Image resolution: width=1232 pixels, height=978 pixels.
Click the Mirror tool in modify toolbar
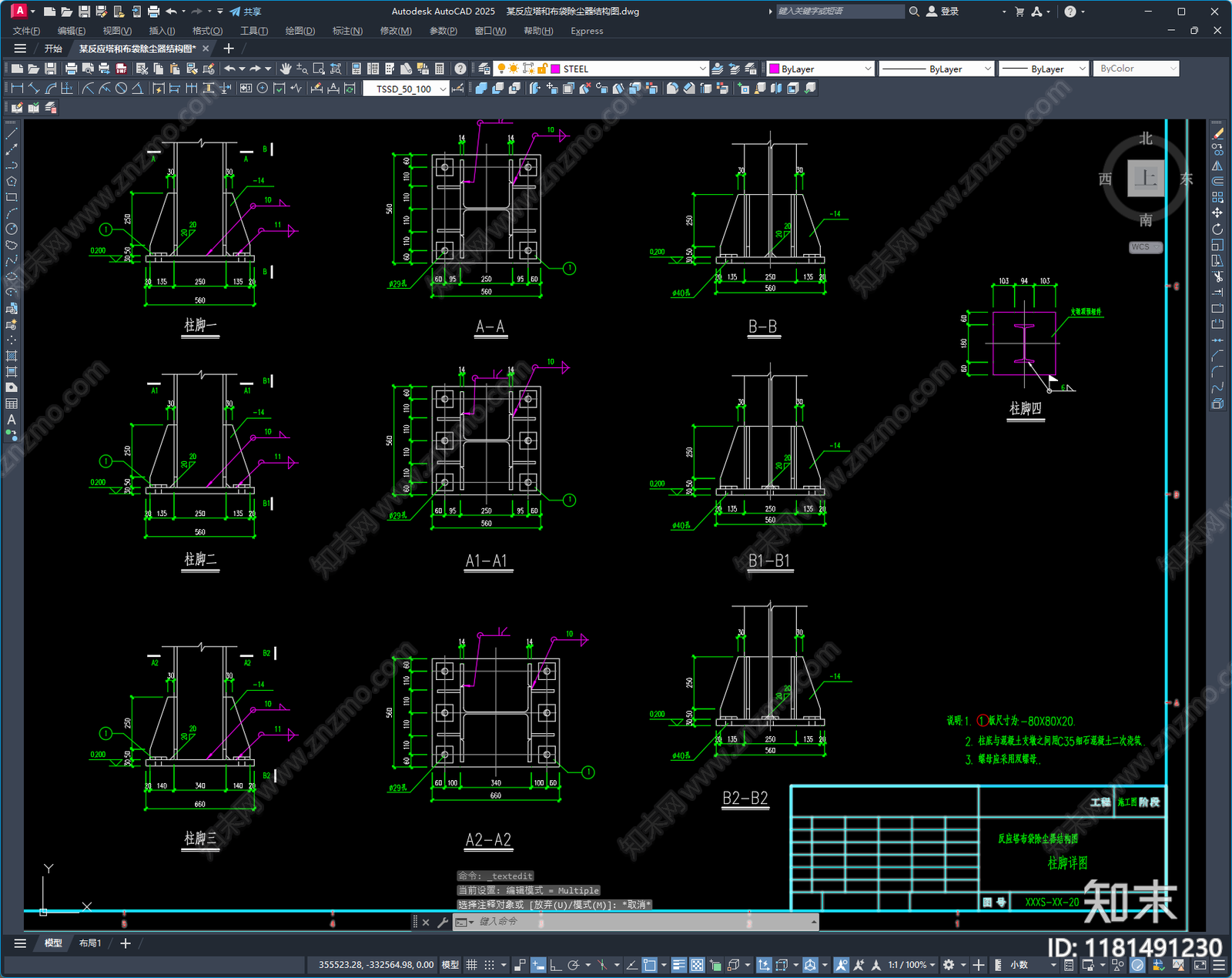[x=1217, y=166]
